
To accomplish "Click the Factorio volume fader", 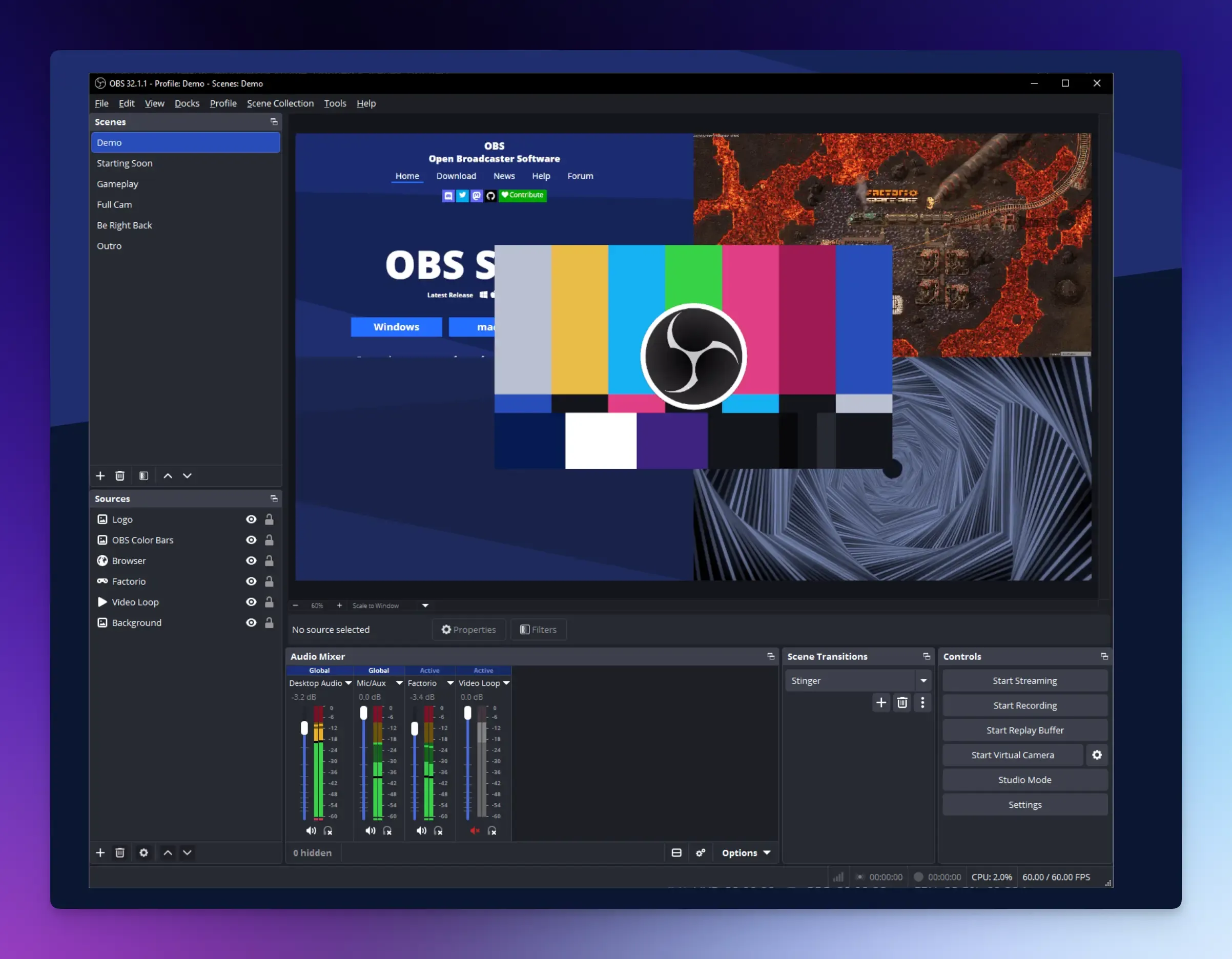I will pos(415,728).
